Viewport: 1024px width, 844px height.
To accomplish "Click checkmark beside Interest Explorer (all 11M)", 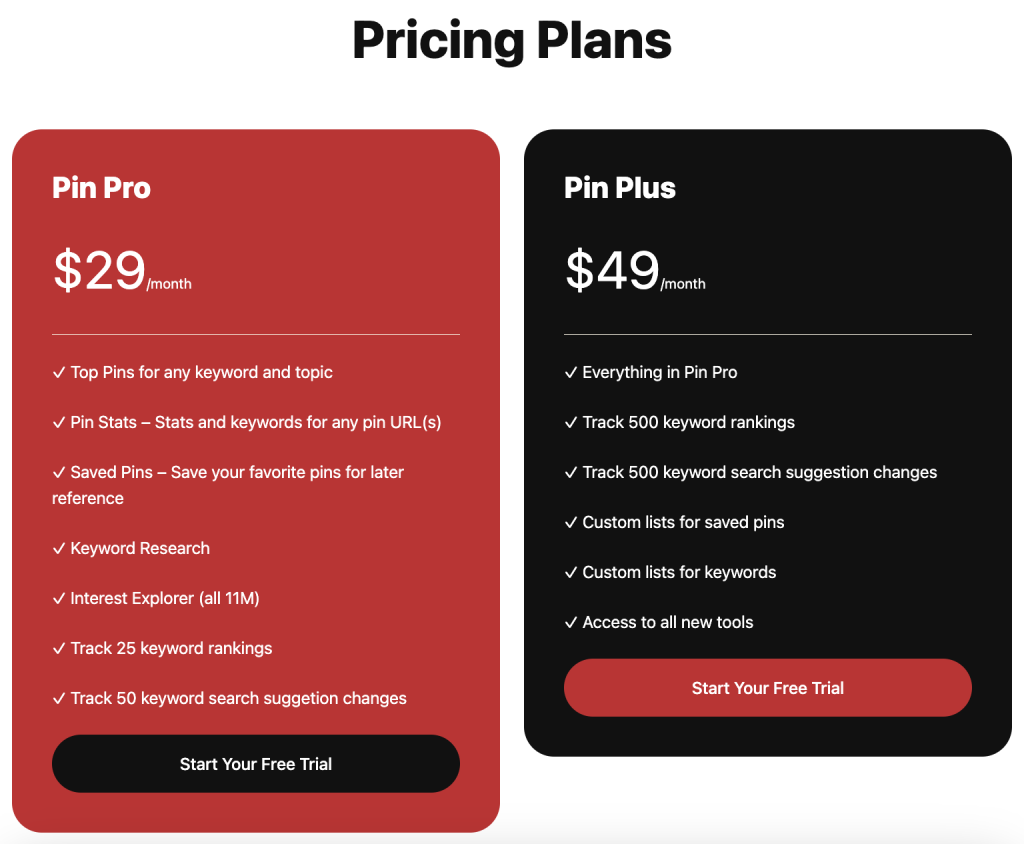I will coord(59,598).
